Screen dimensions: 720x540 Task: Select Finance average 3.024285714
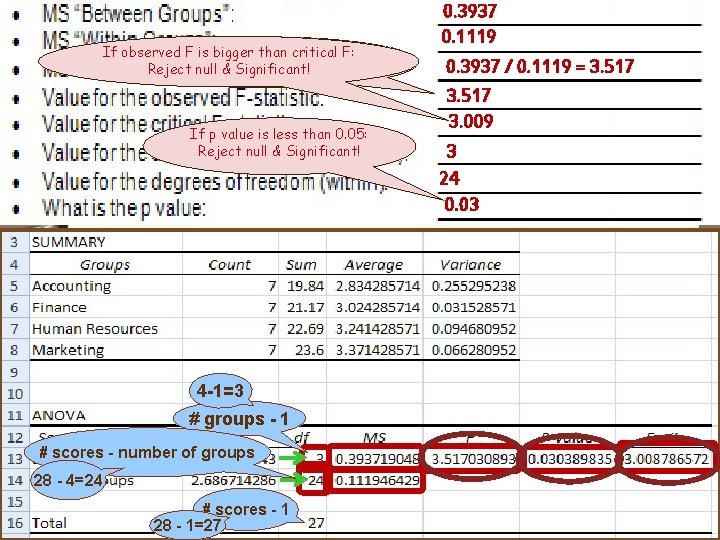click(374, 307)
